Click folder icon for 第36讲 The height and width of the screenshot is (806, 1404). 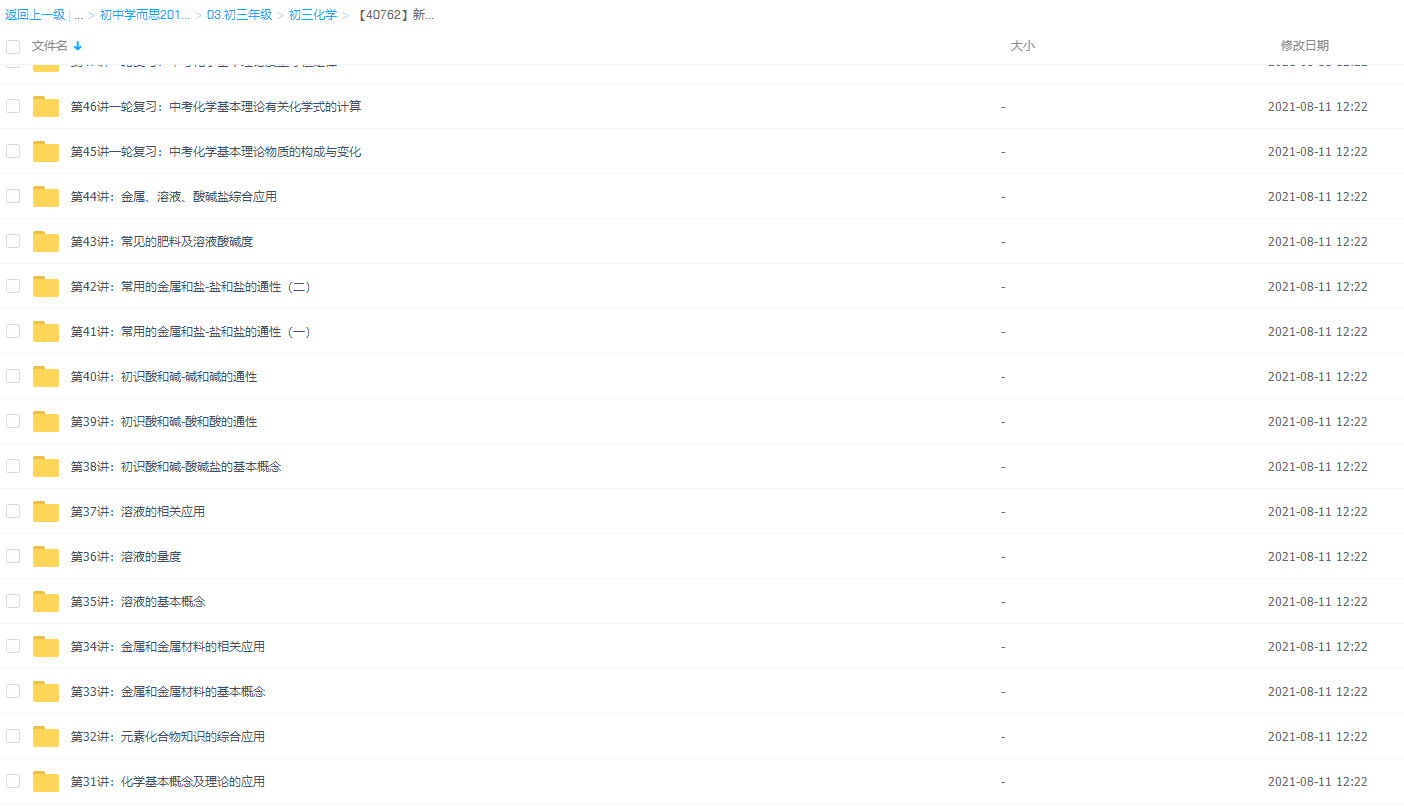pos(46,557)
